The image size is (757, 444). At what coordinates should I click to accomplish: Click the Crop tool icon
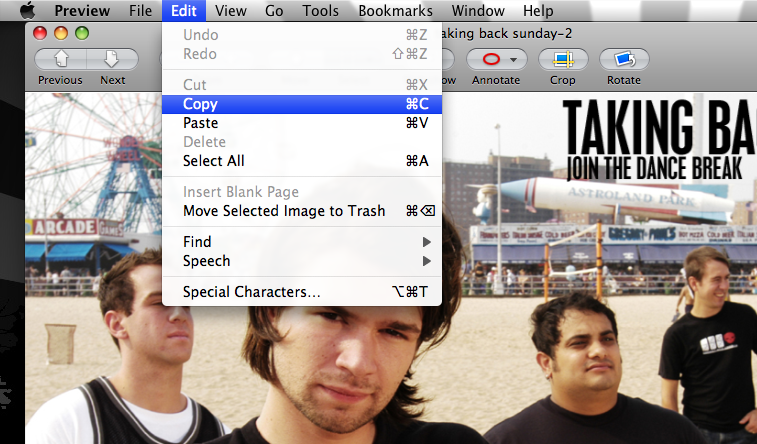point(563,59)
